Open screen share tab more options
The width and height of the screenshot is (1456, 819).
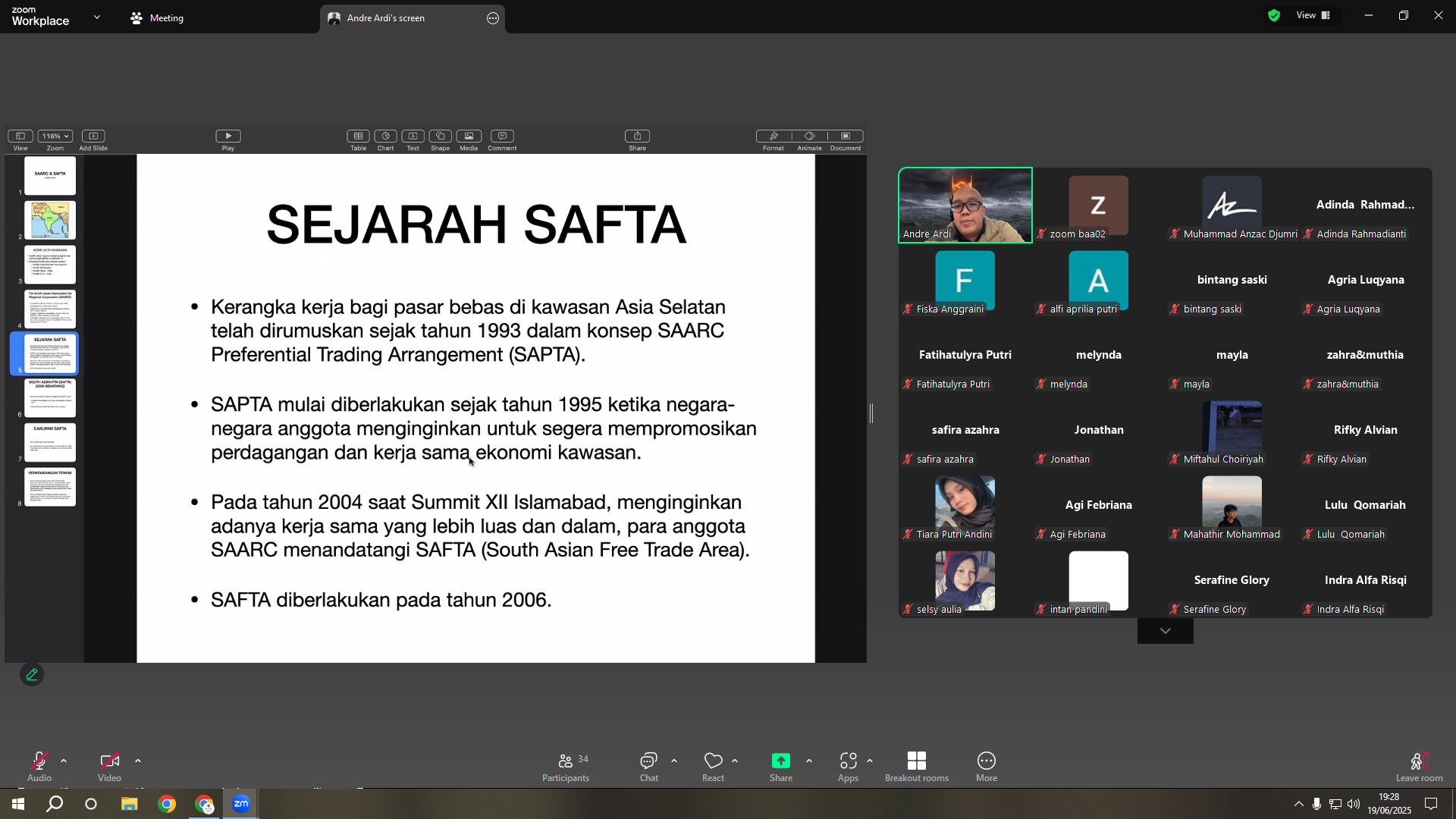493,18
